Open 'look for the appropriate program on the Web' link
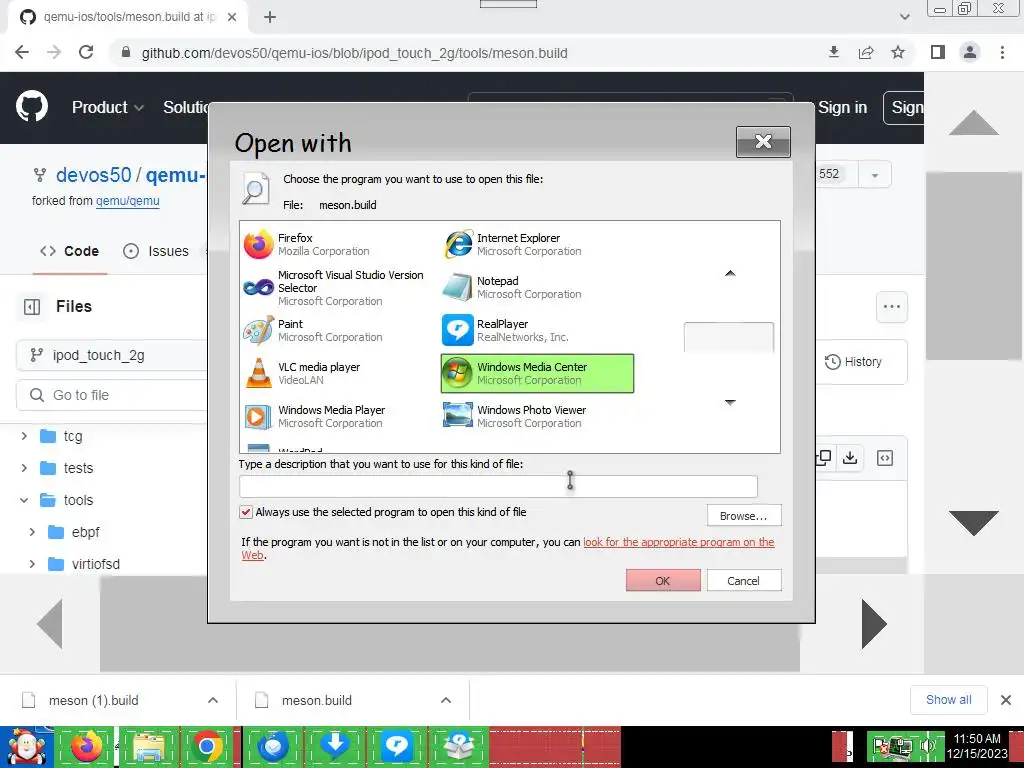Screen dimensions: 1024x768 pyautogui.click(x=679, y=542)
